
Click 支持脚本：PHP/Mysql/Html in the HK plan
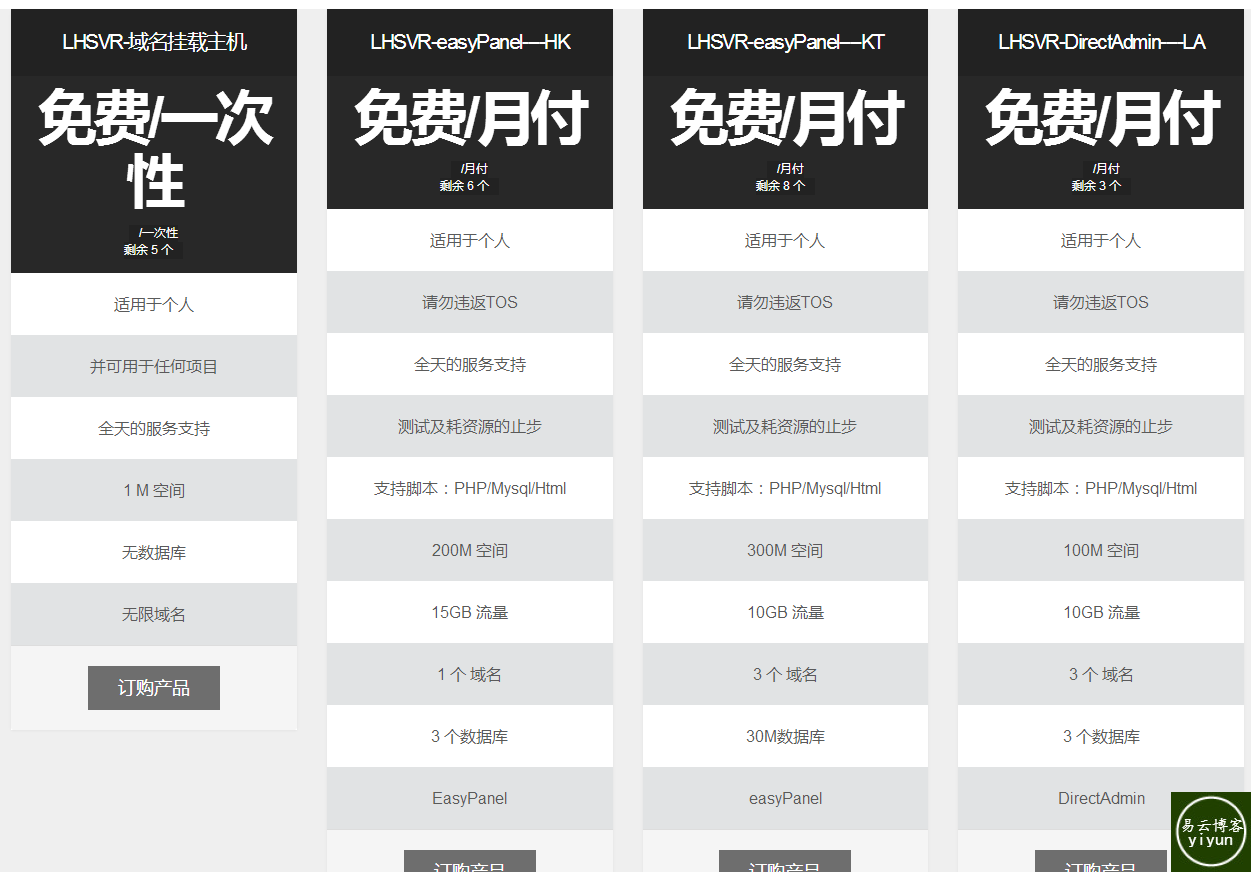pyautogui.click(x=470, y=488)
